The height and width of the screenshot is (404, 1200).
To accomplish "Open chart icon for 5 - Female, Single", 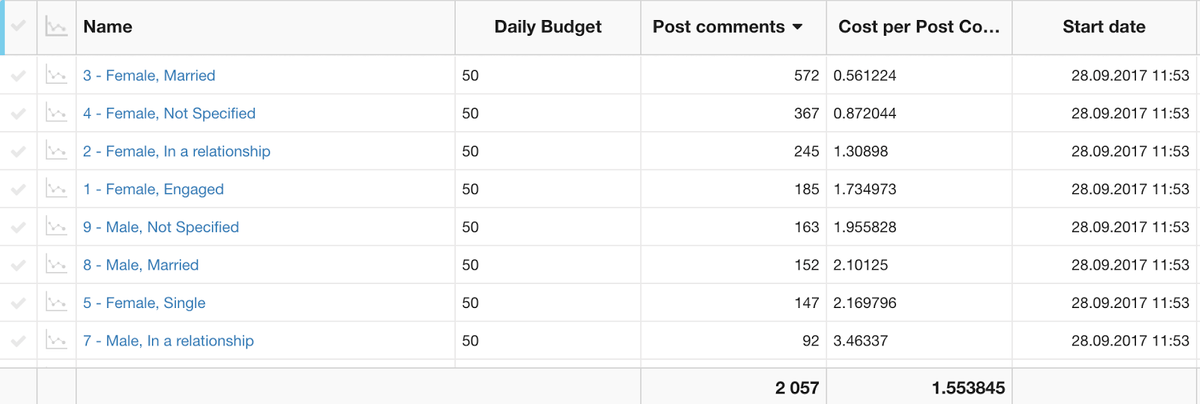I will click(56, 303).
